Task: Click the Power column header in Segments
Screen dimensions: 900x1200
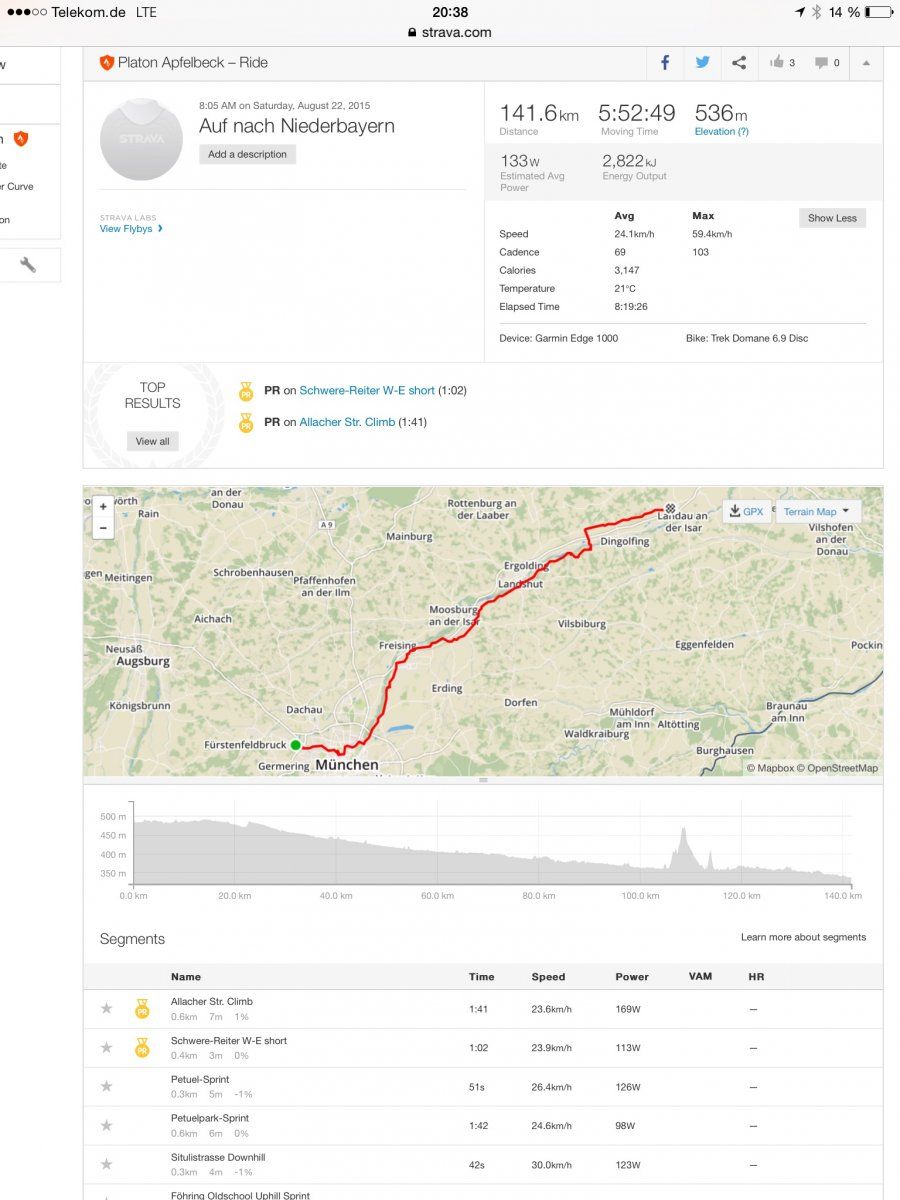Action: click(632, 977)
